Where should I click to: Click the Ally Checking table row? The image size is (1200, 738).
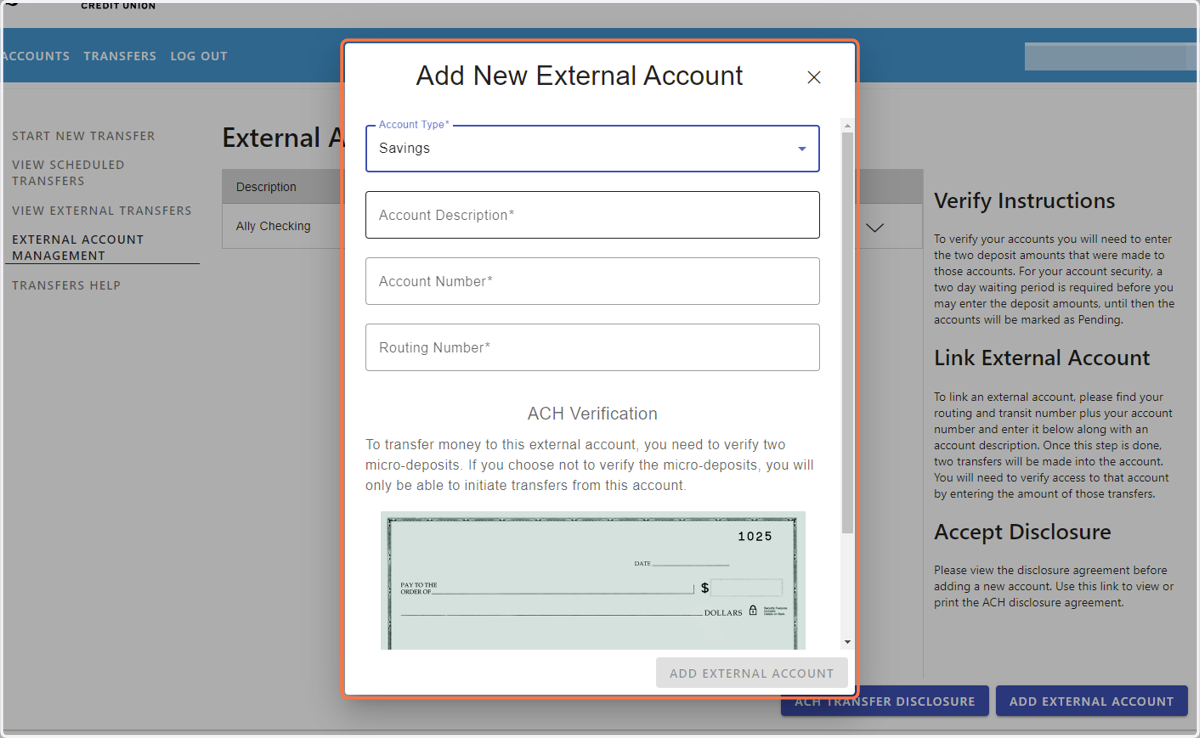click(572, 227)
